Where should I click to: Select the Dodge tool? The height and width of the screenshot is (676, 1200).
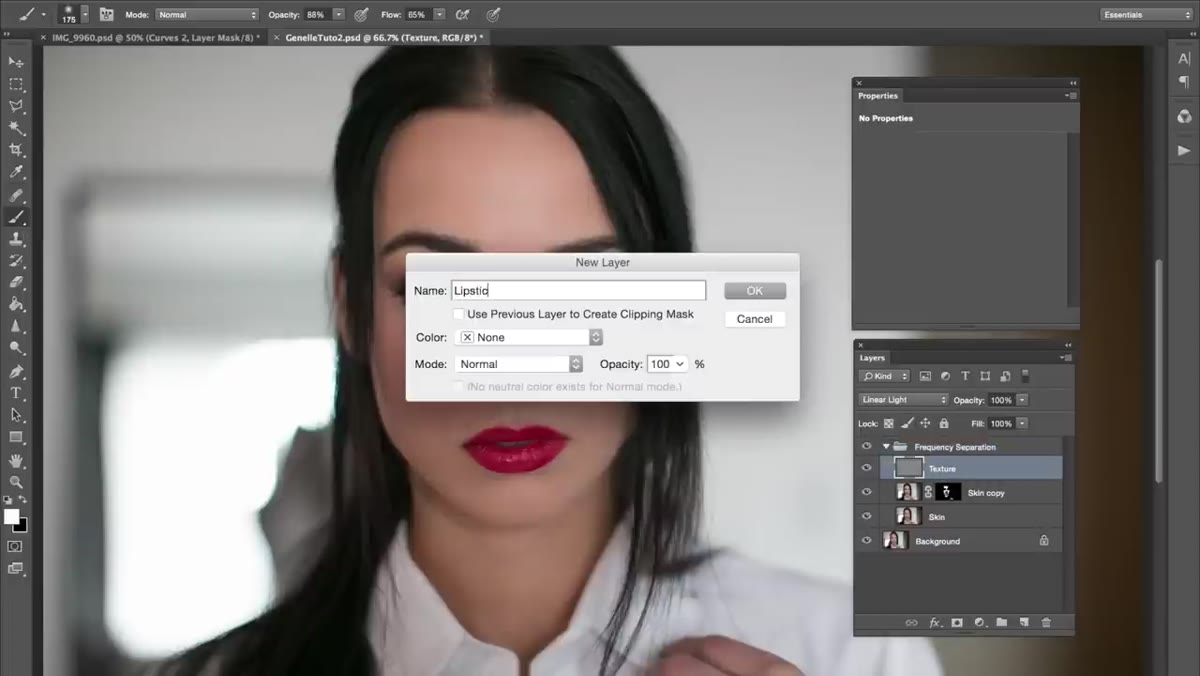[17, 348]
